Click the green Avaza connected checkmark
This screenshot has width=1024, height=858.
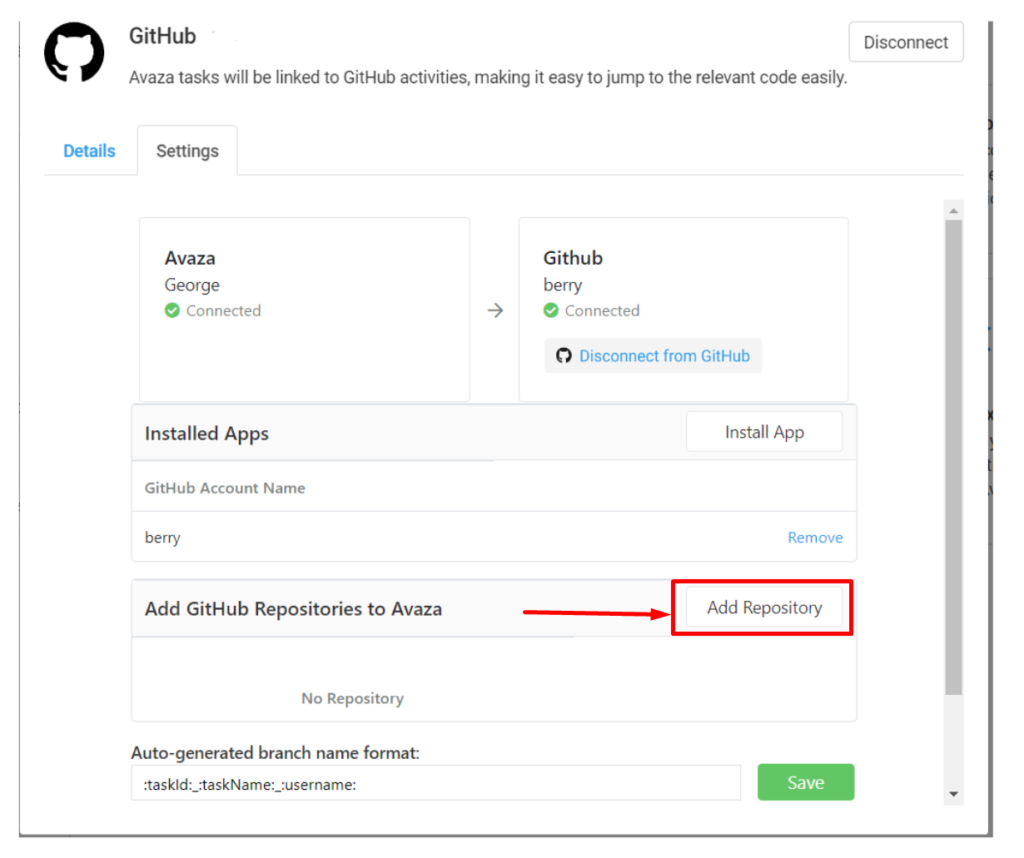coord(172,310)
